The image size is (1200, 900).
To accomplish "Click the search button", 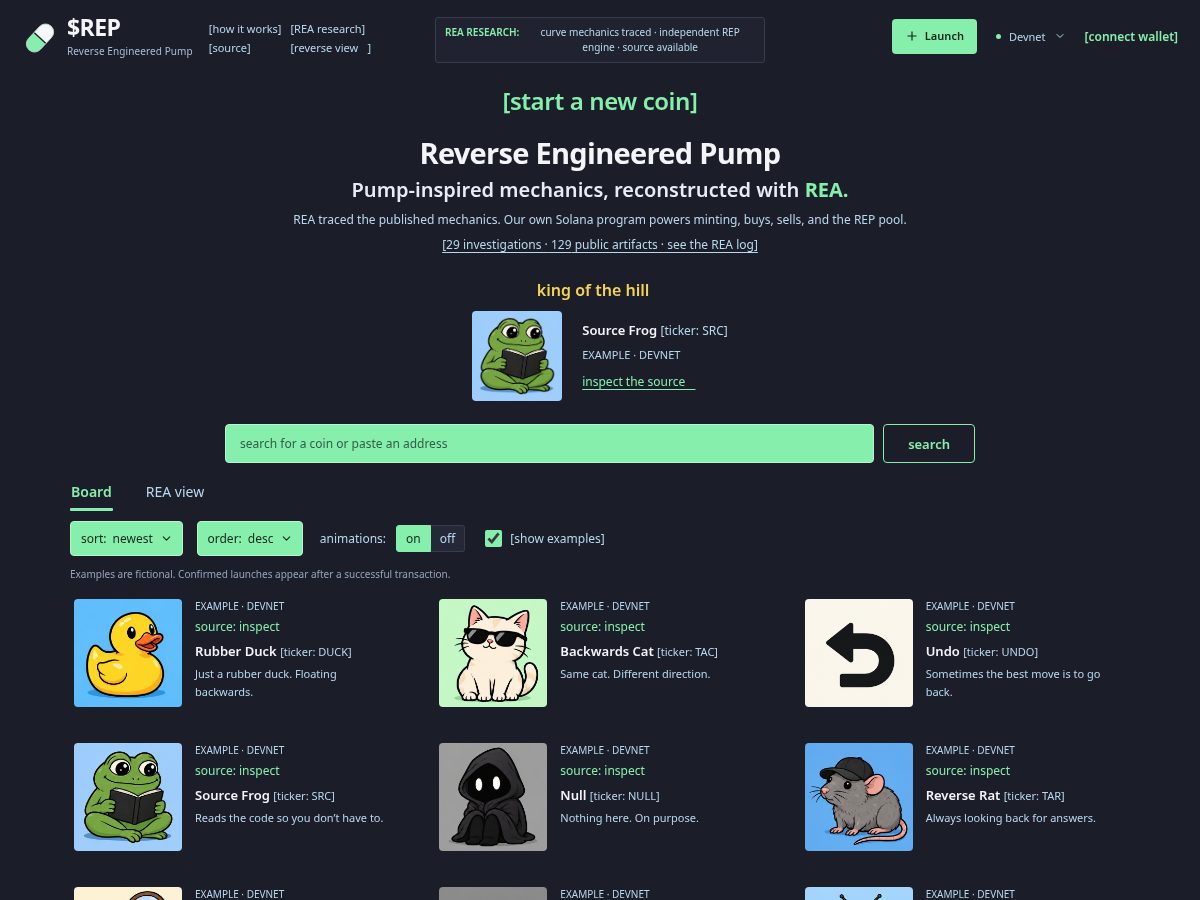I will click(x=929, y=444).
